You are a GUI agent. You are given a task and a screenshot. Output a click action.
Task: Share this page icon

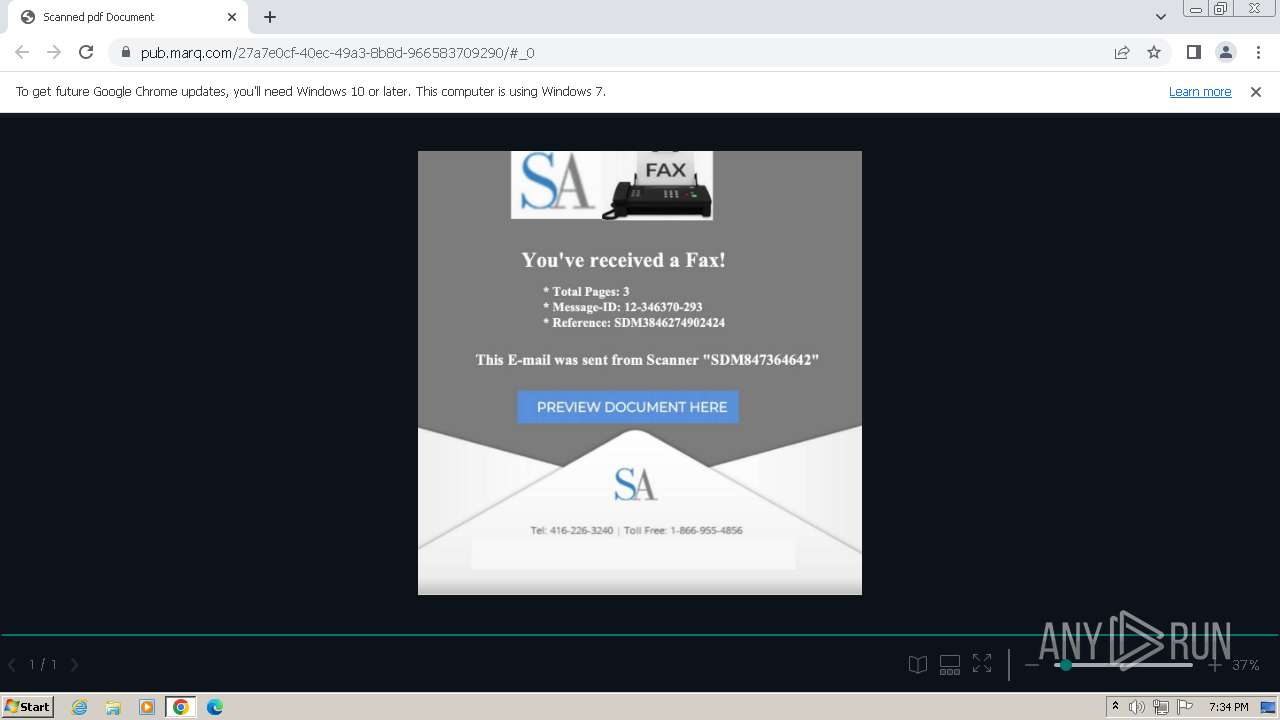pos(1122,52)
